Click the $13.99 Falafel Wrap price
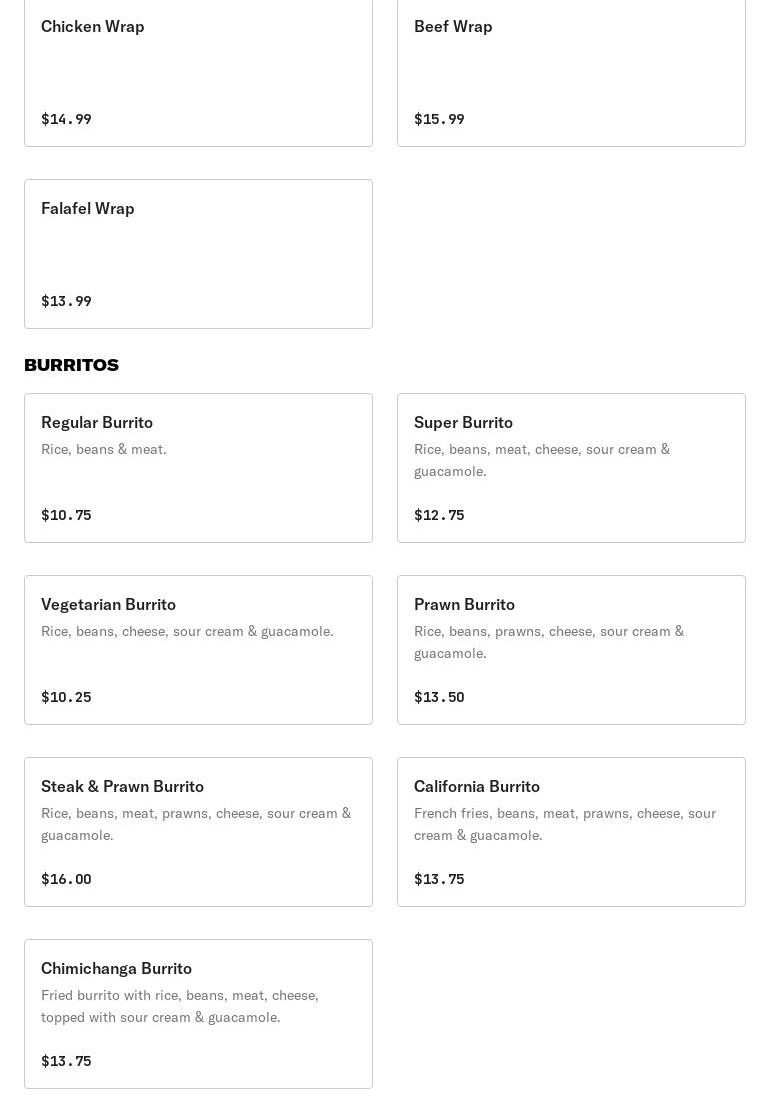 66,301
